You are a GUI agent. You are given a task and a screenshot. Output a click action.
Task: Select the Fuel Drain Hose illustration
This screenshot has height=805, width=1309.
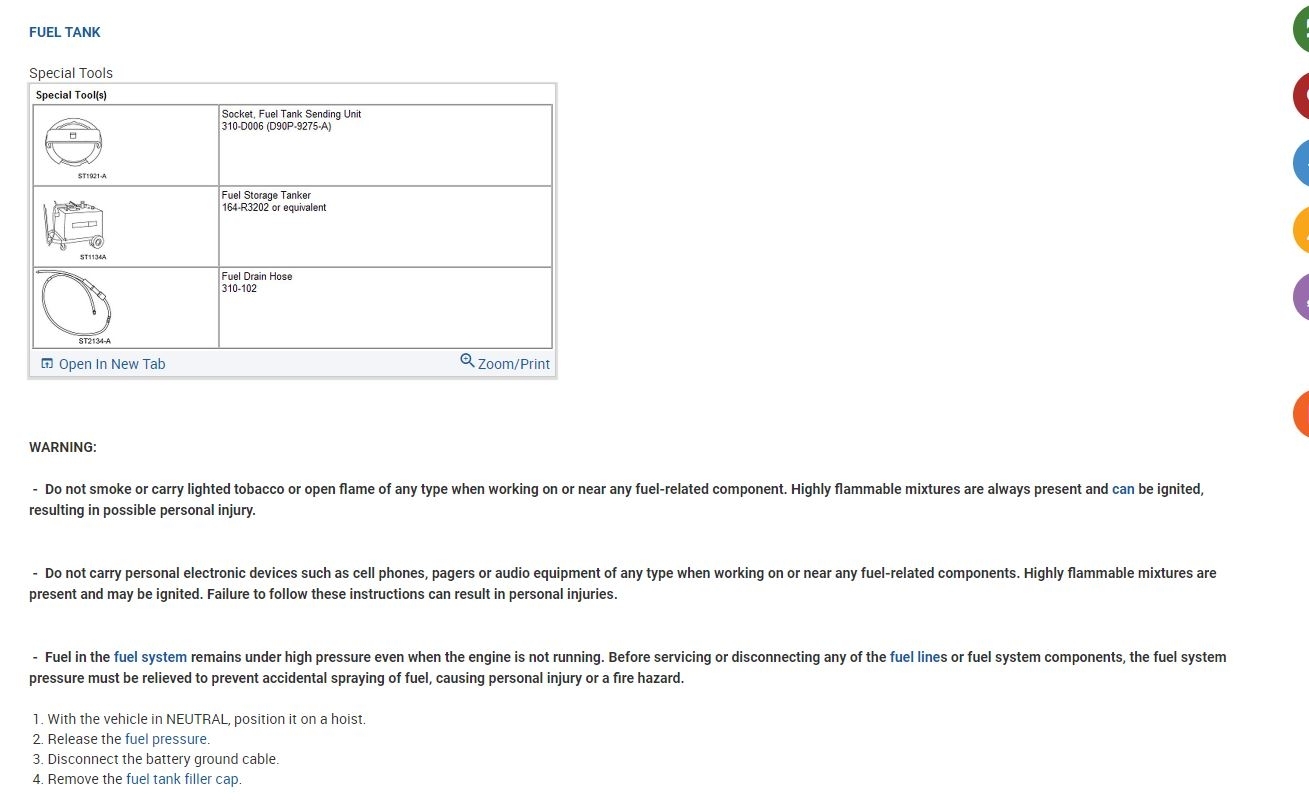74,304
